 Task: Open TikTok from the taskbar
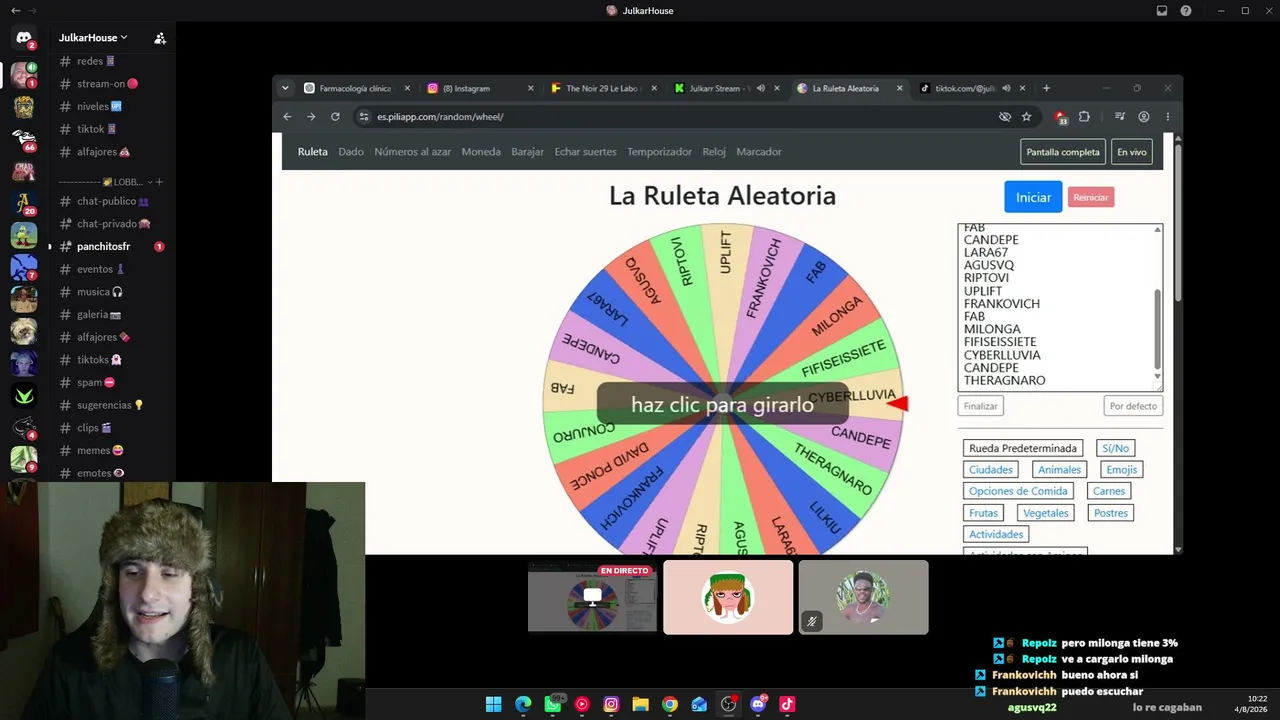coord(787,704)
